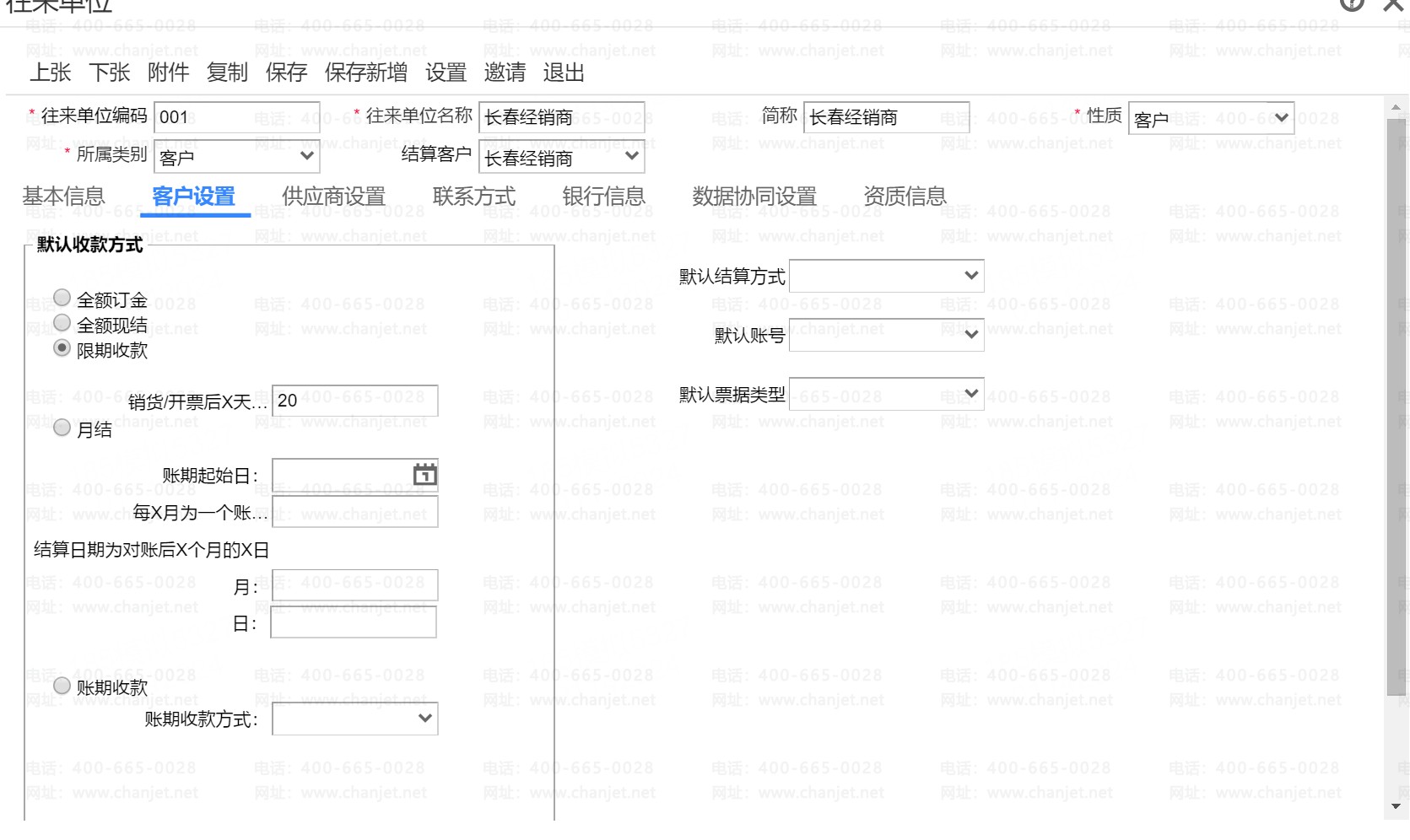This screenshot has width=1410, height=840.
Task: Switch to the 客户设置 tab
Action: click(x=194, y=197)
